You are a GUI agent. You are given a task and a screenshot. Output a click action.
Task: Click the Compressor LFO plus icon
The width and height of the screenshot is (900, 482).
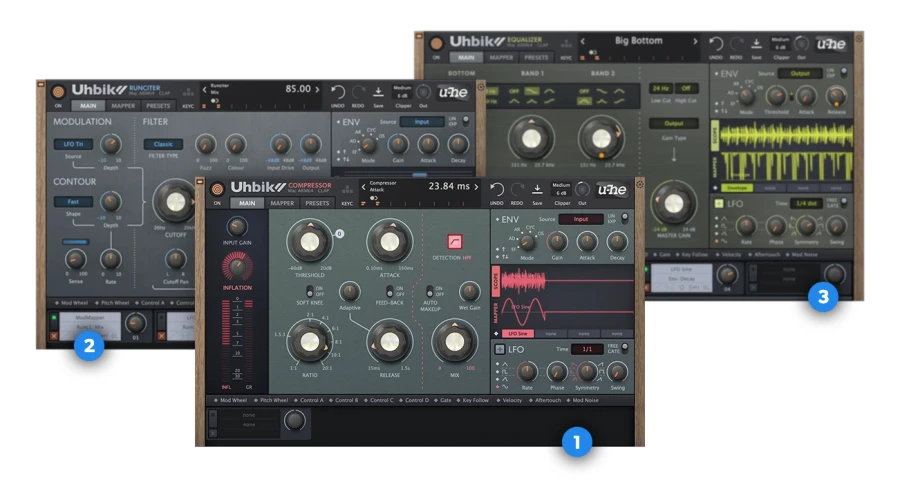pos(499,349)
